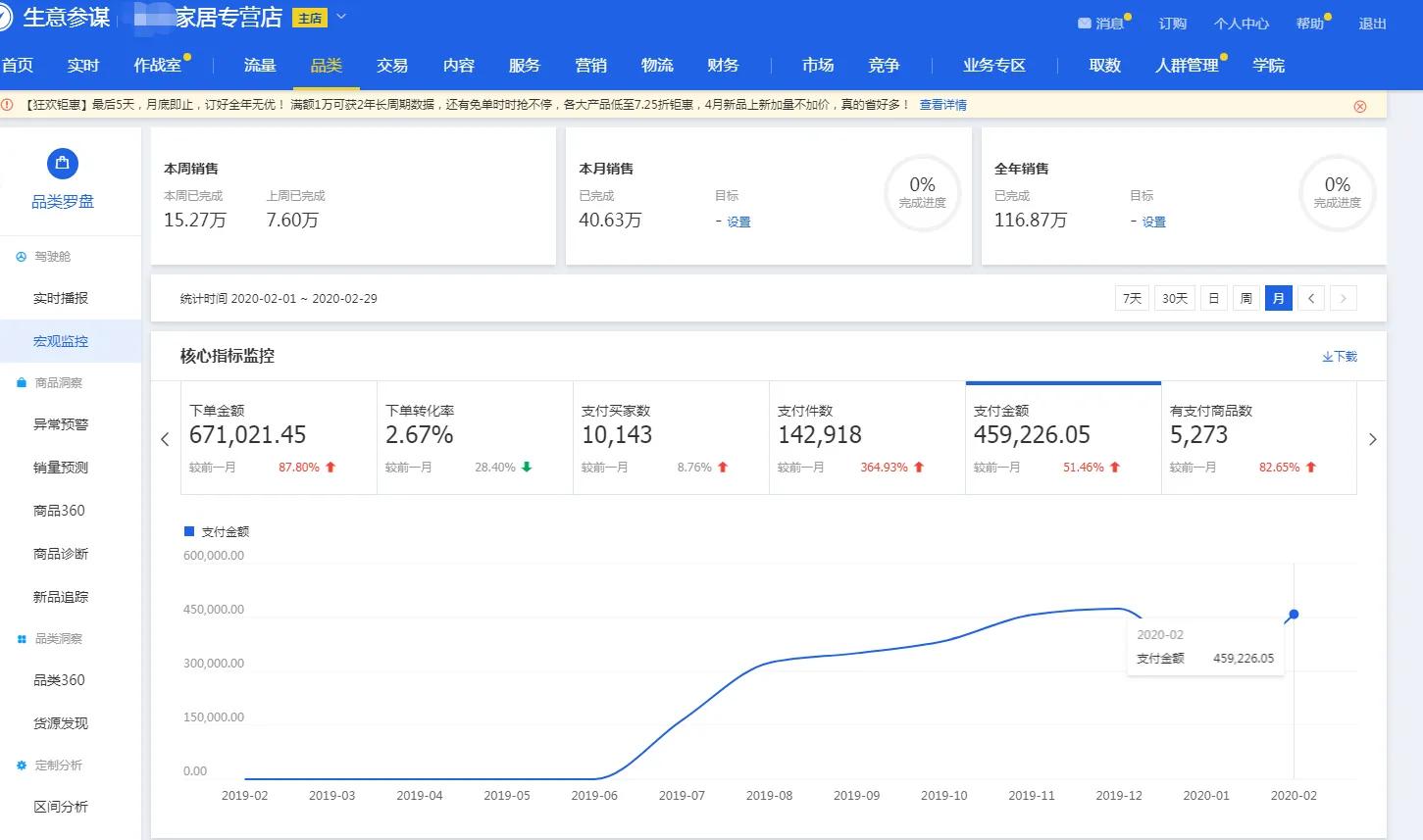Expand the 主店 store switcher dropdown
The height and width of the screenshot is (840, 1423).
point(340,16)
